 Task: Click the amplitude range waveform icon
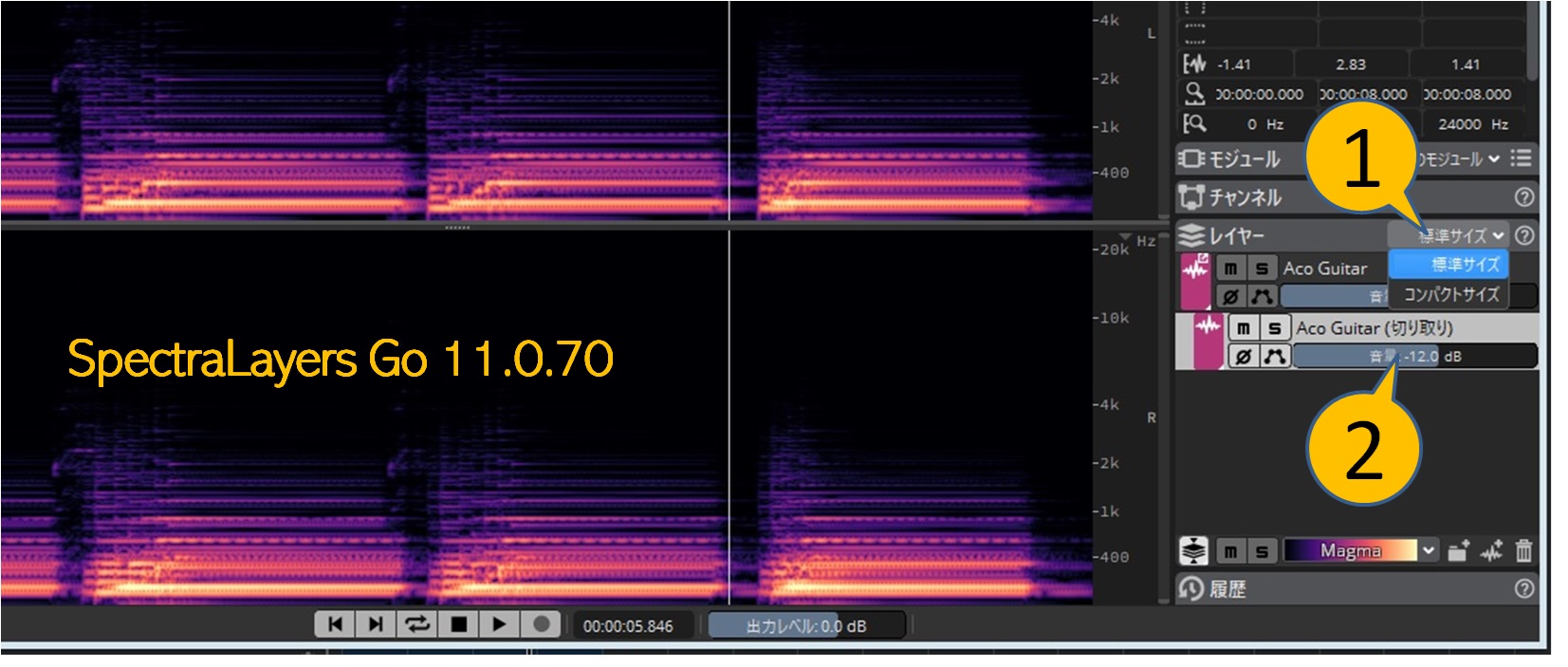click(1194, 64)
